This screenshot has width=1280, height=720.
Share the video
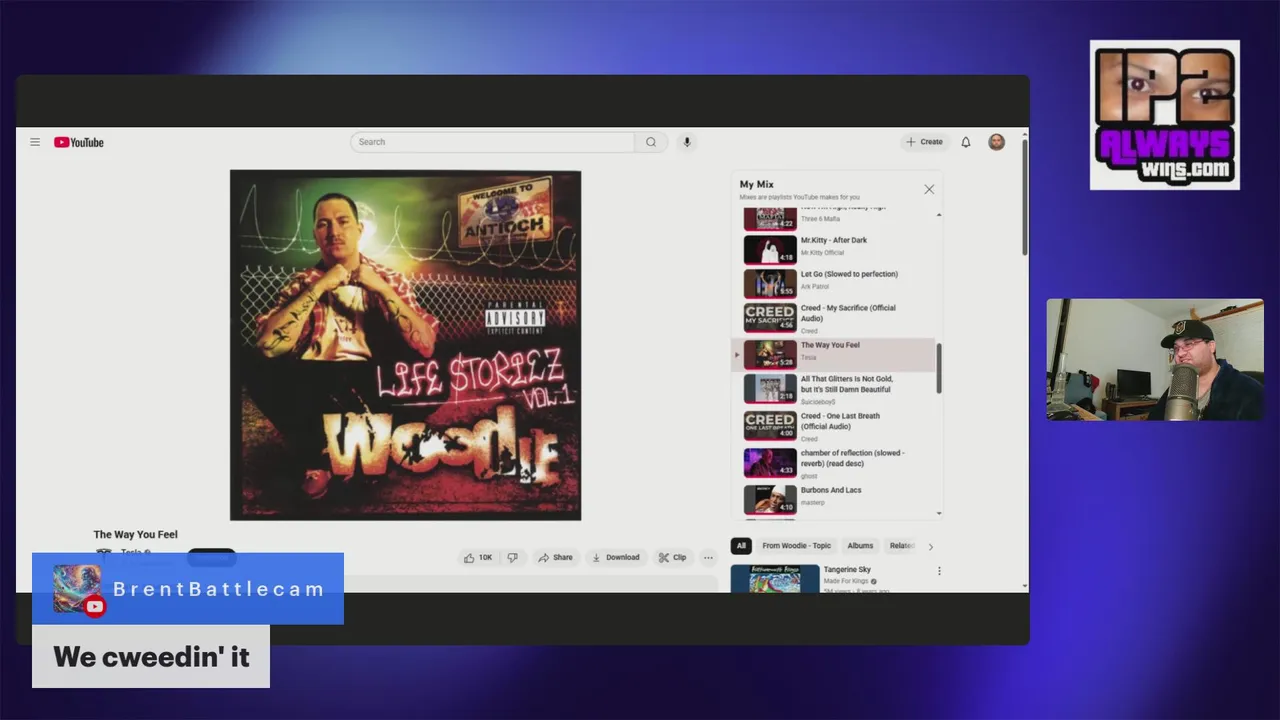[554, 558]
